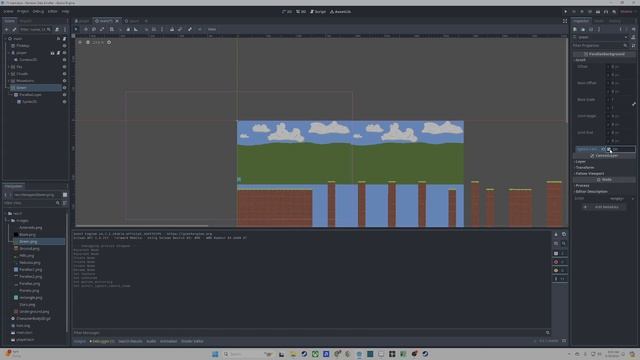Screen dimensions: 640x360
Task: Toggle visibility of the Sky node
Action: point(64,67)
